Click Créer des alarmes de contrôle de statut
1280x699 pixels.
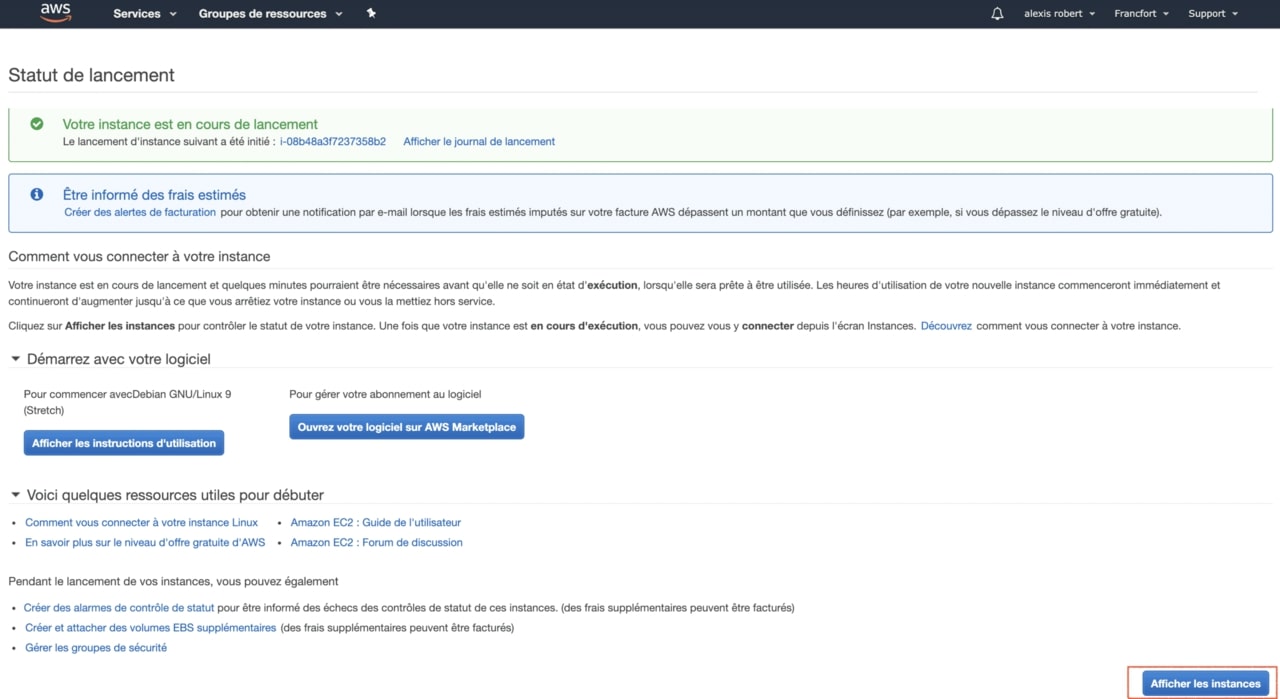[x=119, y=607]
